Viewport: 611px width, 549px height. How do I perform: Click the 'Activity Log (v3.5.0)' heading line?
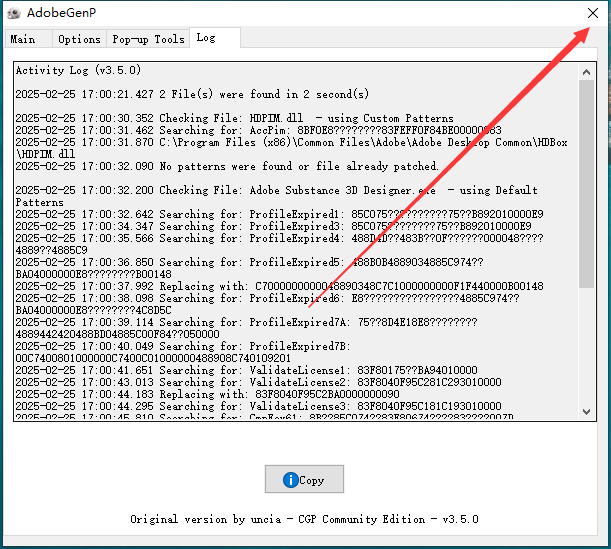pyautogui.click(x=78, y=70)
